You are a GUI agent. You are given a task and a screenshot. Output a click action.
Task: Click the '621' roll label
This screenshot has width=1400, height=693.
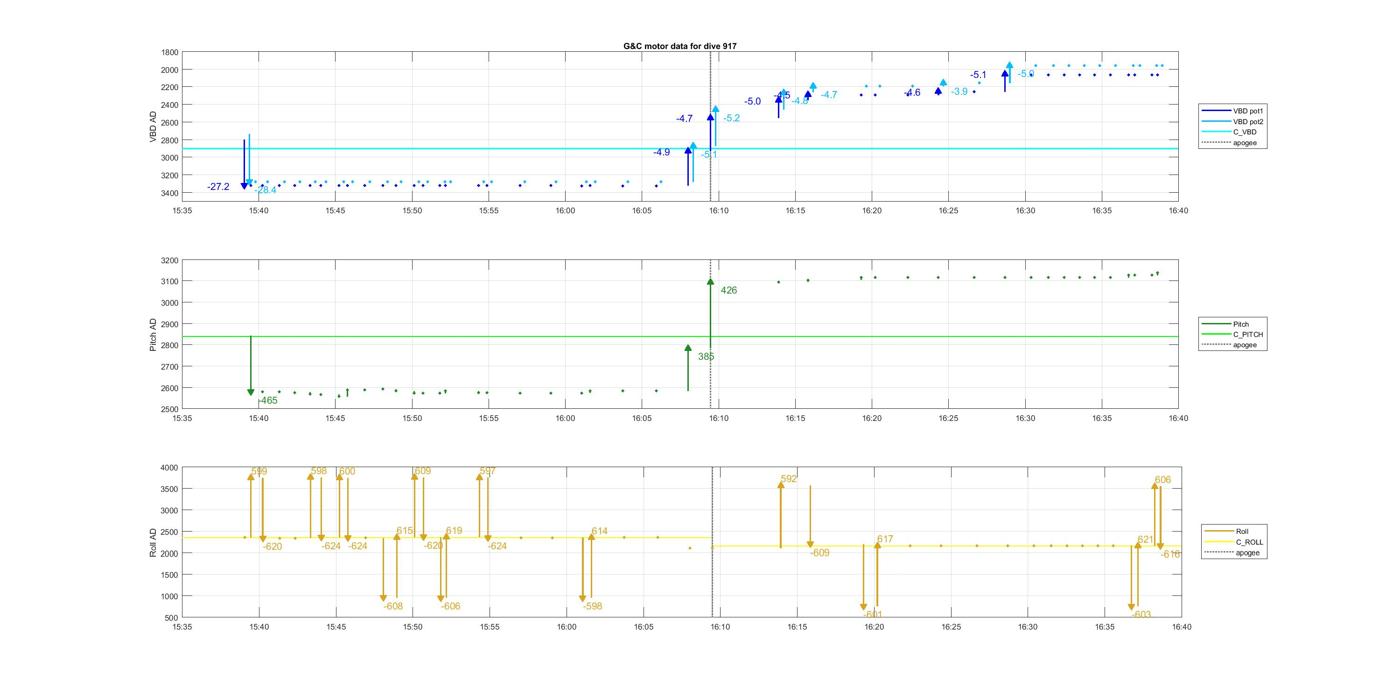pyautogui.click(x=1146, y=540)
